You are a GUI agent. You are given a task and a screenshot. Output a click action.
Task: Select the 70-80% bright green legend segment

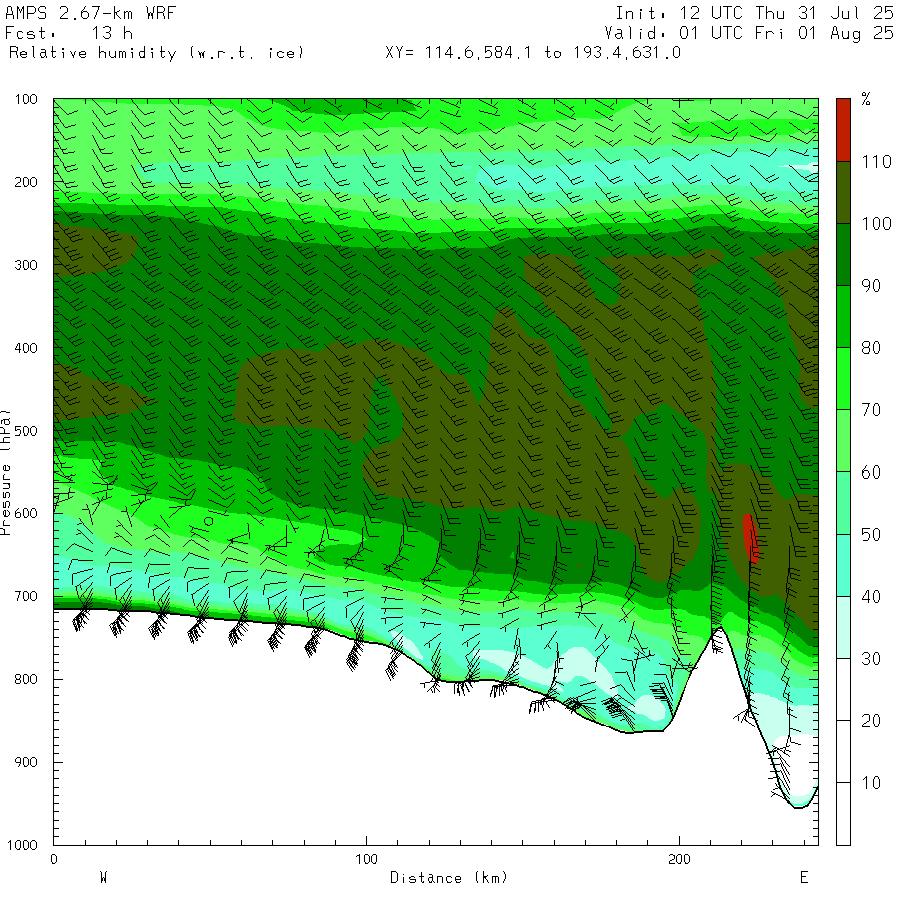(x=843, y=378)
